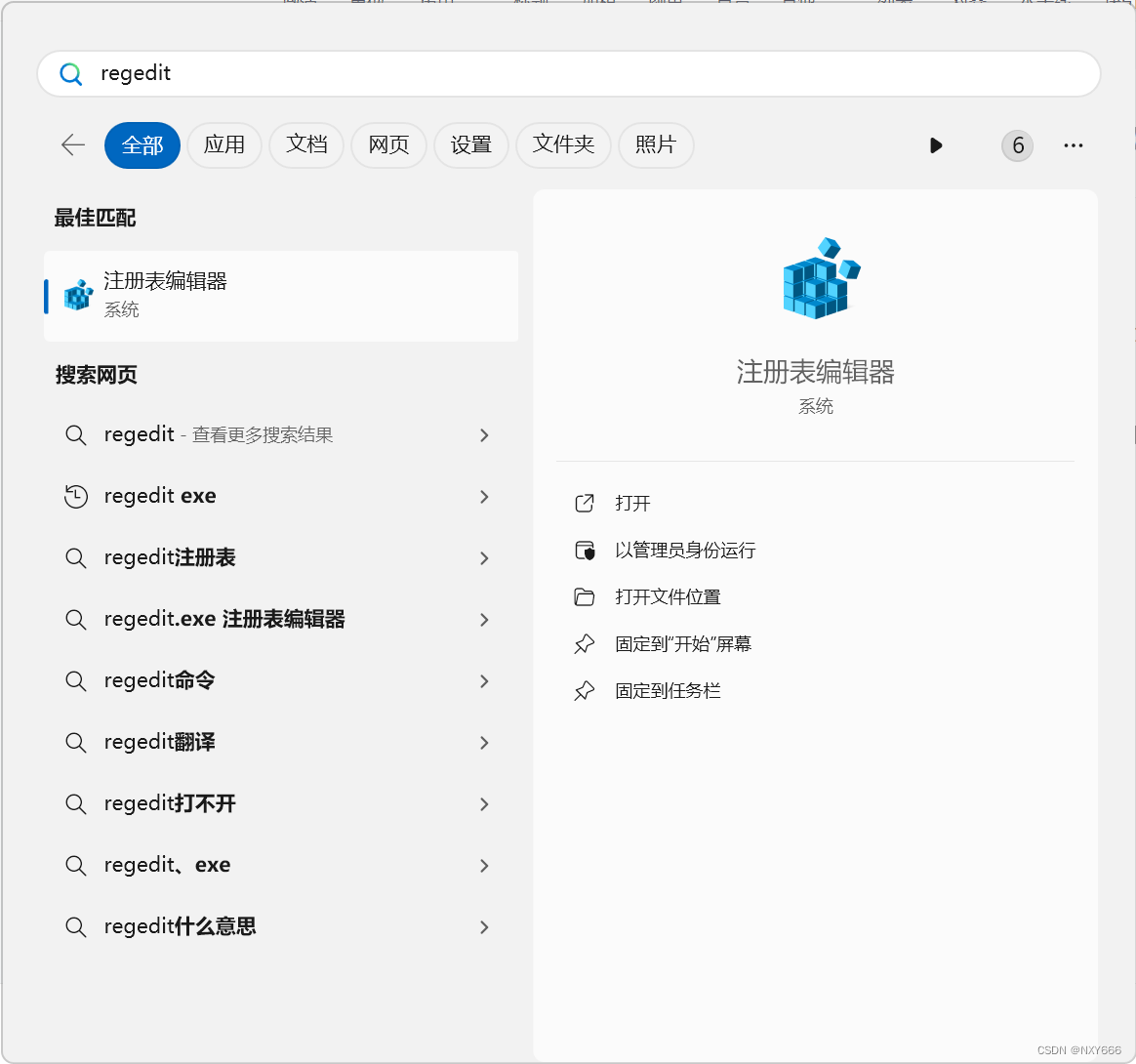This screenshot has width=1136, height=1064.
Task: Select the 照片 filter tab
Action: [x=656, y=145]
